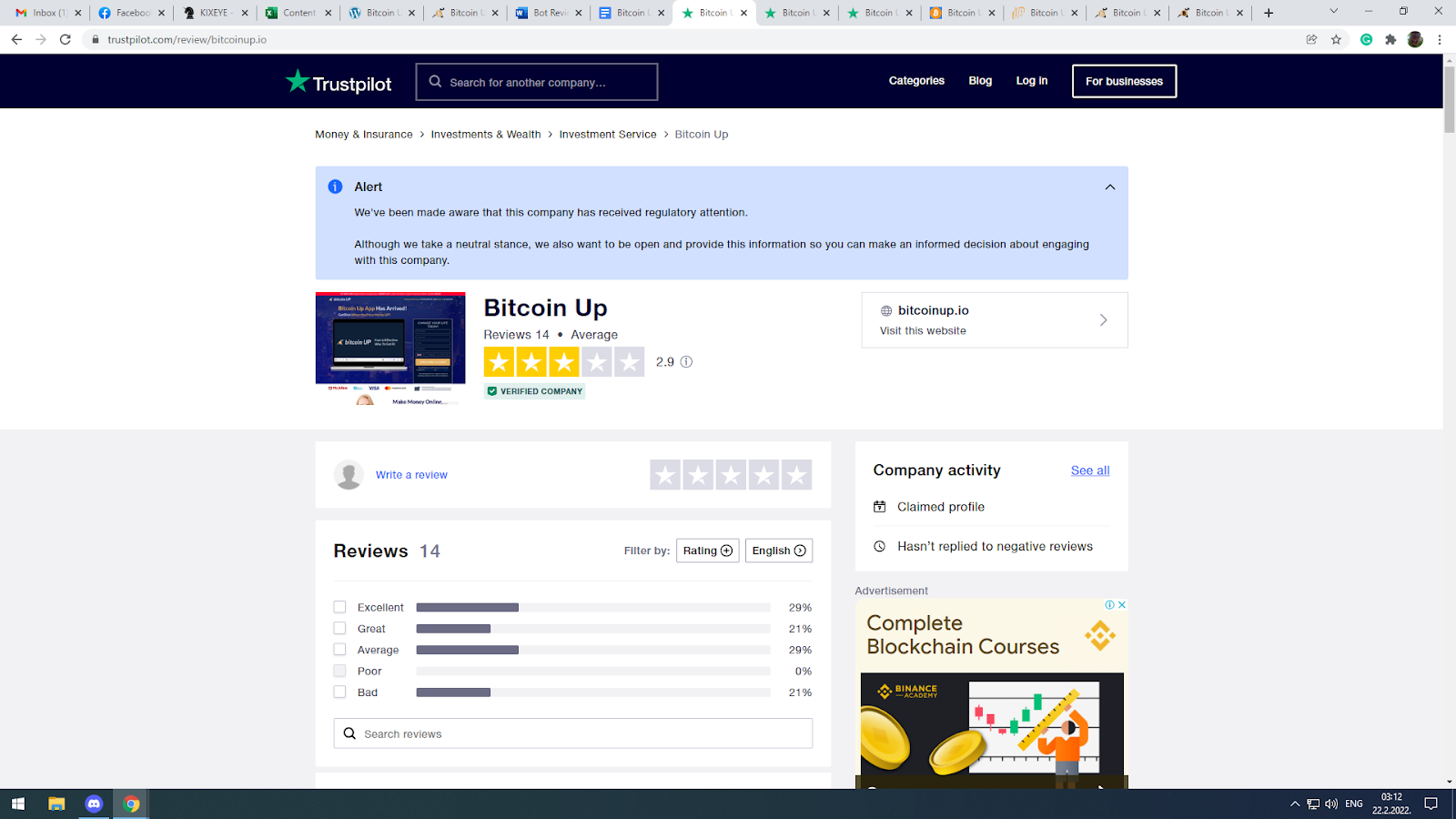The height and width of the screenshot is (819, 1456).
Task: Click the See all link
Action: pyautogui.click(x=1090, y=470)
